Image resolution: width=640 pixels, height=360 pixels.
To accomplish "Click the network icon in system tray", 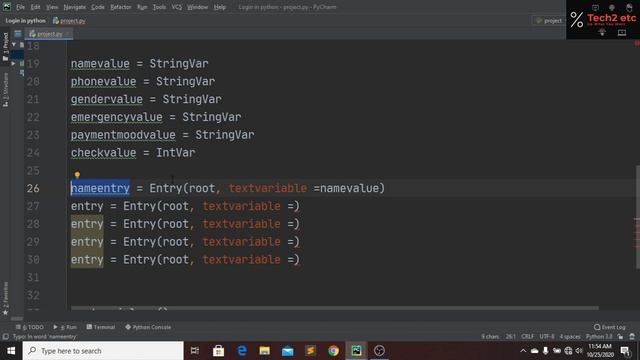I will 568,351.
